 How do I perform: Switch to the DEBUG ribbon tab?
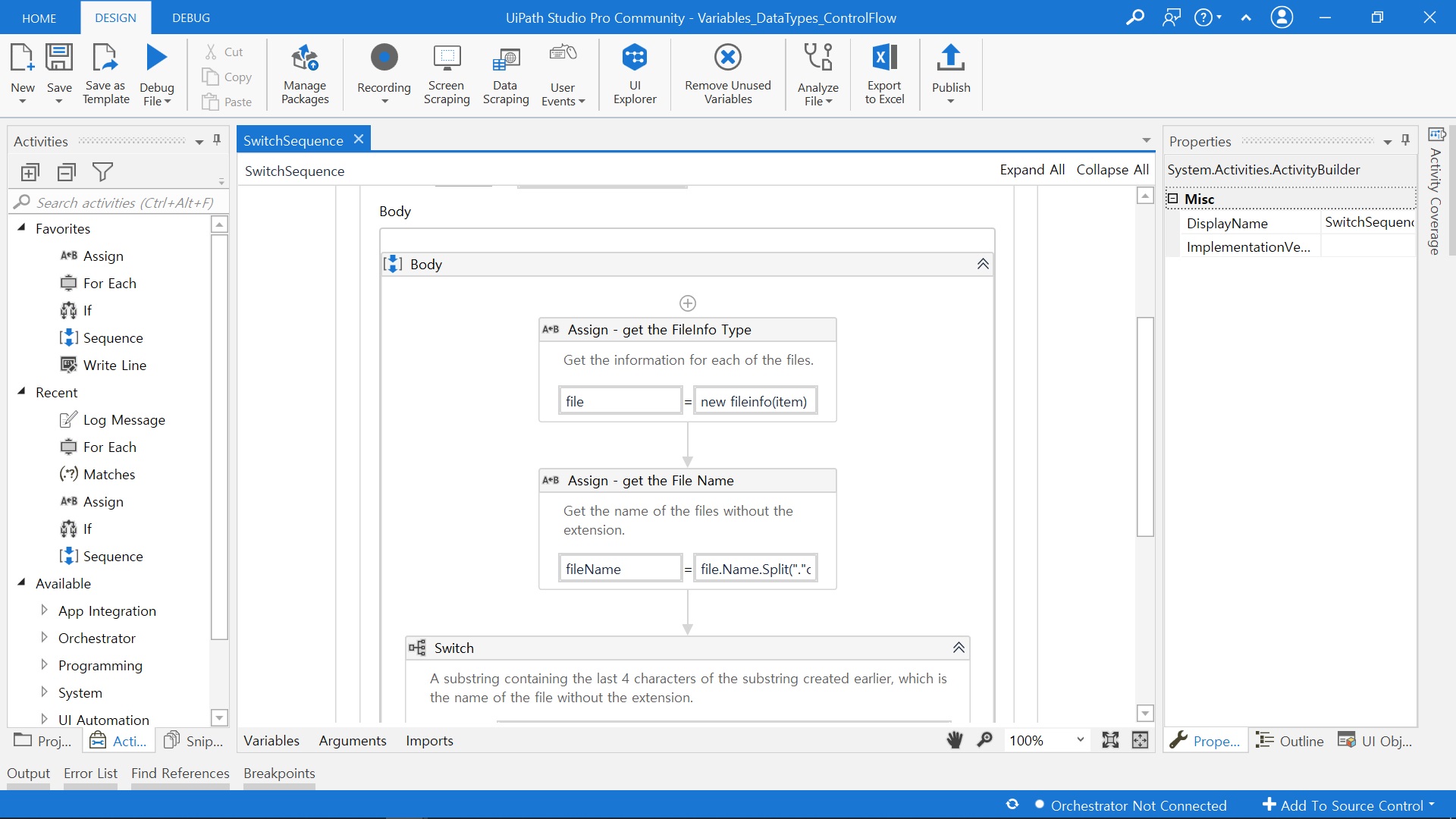click(191, 17)
